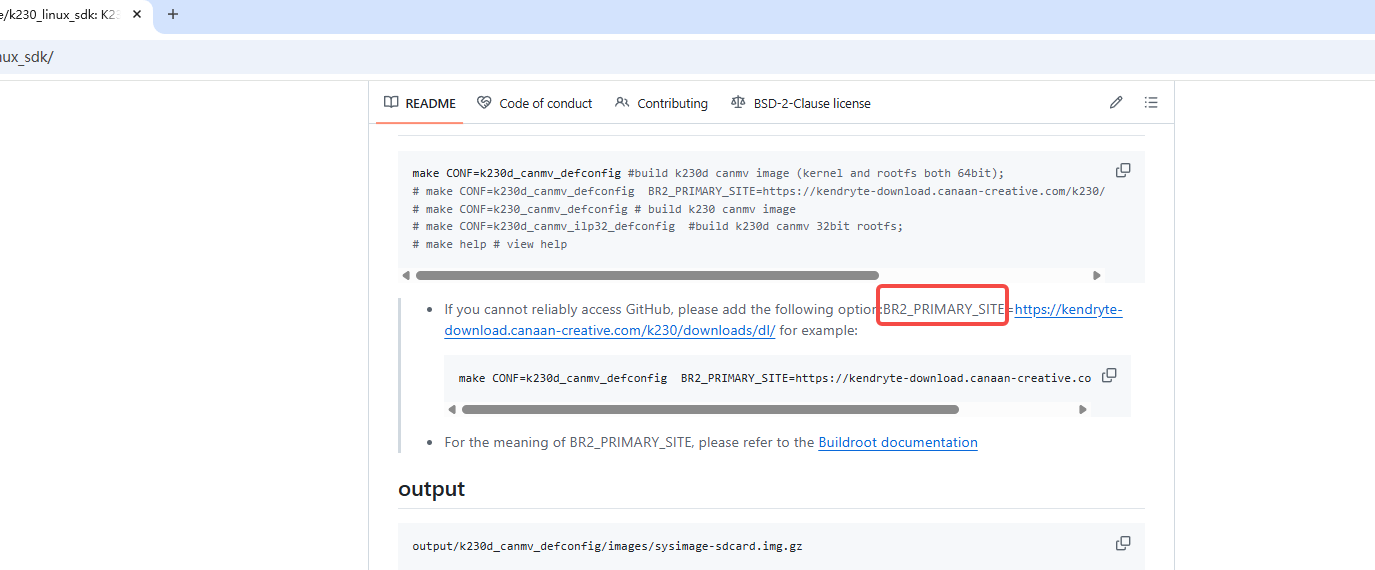Image resolution: width=1375 pixels, height=570 pixels.
Task: Click left arrow of example command scrollbar
Action: pyautogui.click(x=453, y=409)
